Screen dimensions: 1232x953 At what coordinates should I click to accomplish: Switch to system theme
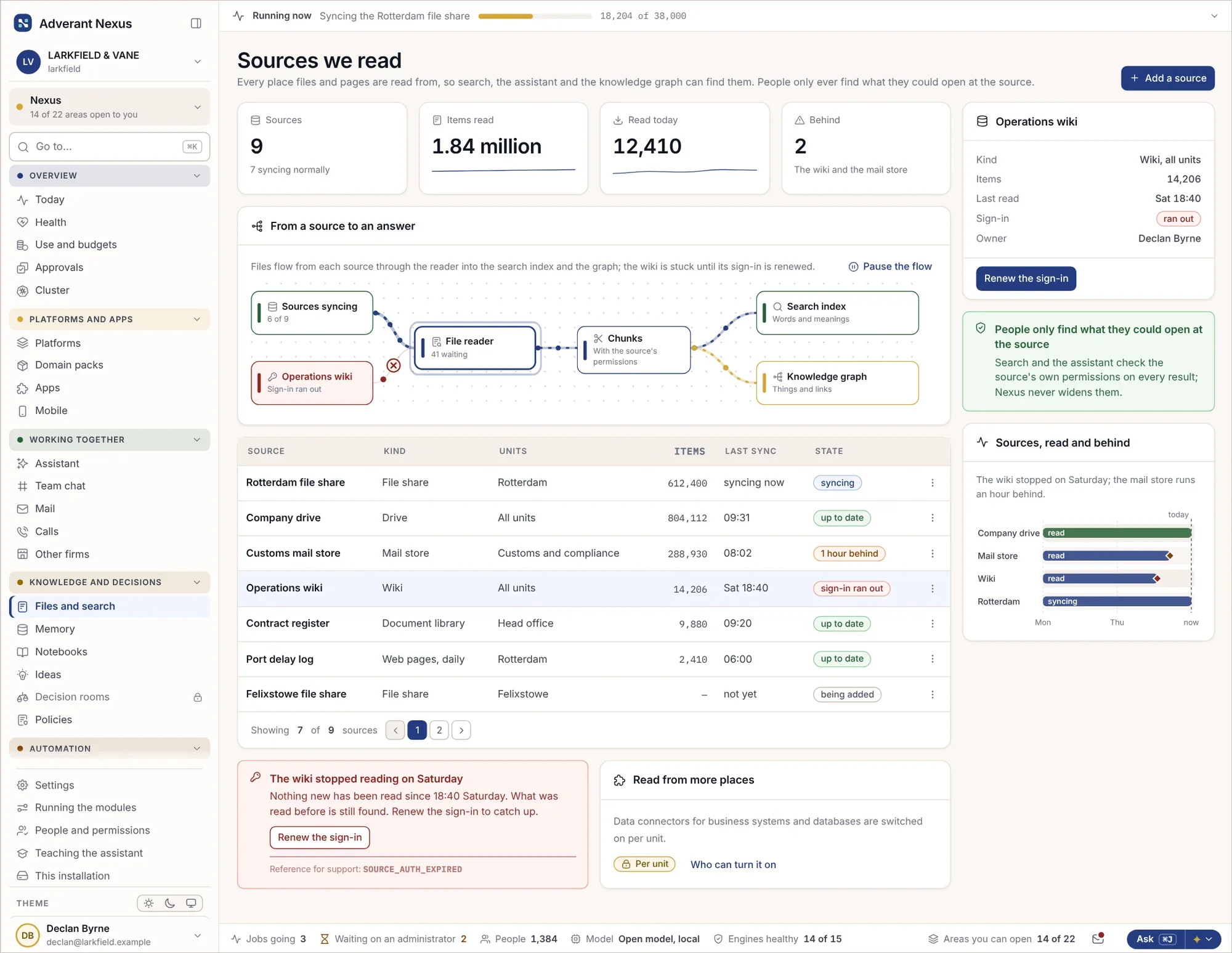[x=191, y=903]
